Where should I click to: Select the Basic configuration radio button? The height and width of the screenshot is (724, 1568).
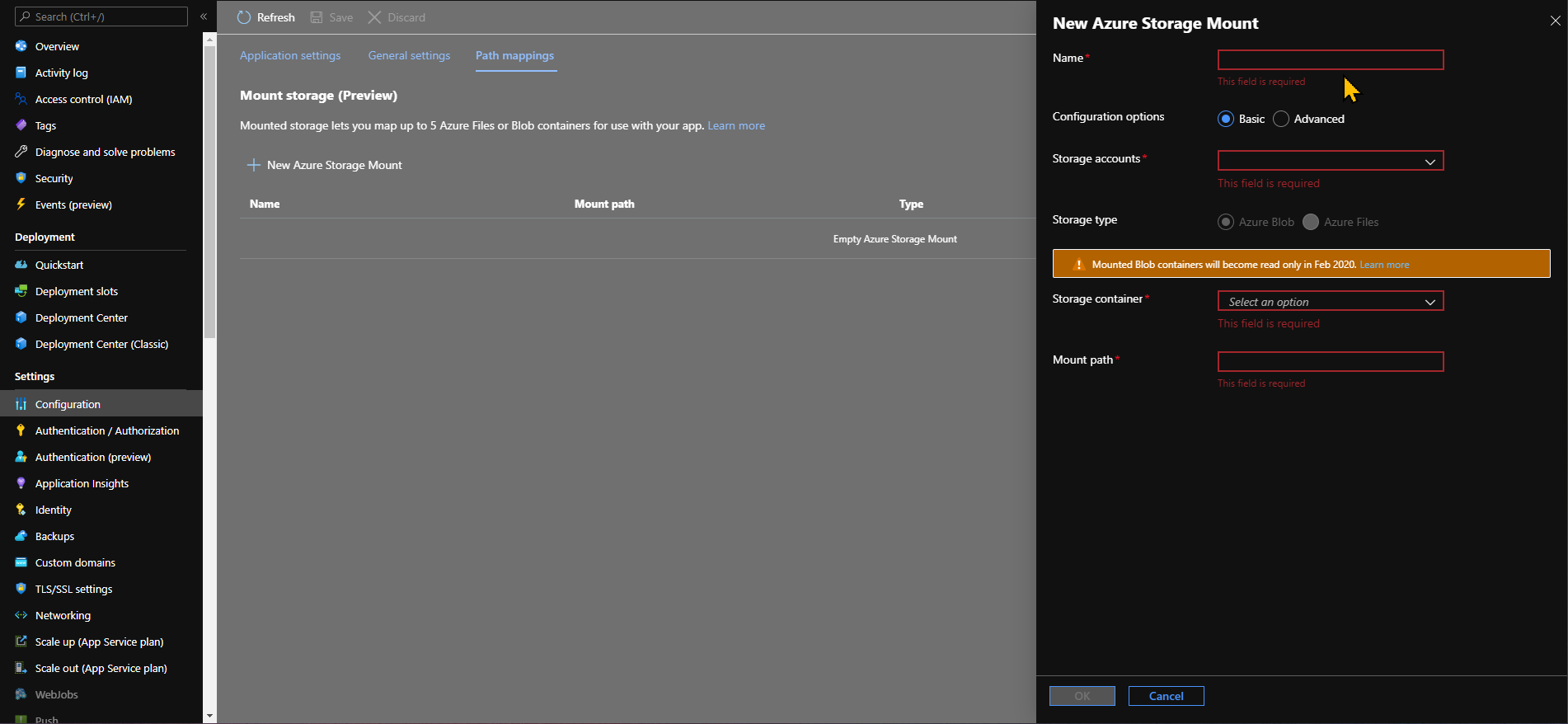[1226, 119]
